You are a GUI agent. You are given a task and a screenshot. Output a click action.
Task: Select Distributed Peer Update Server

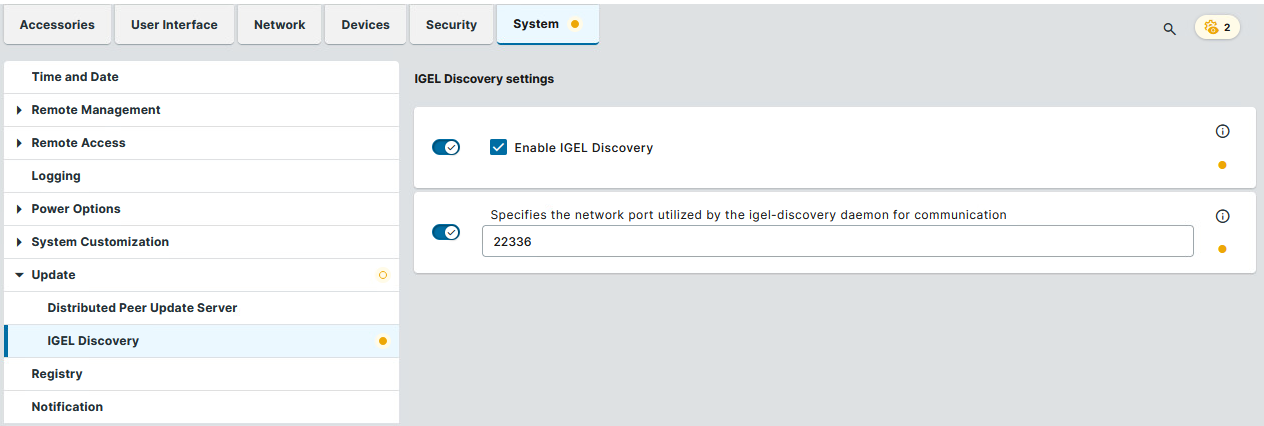point(142,308)
